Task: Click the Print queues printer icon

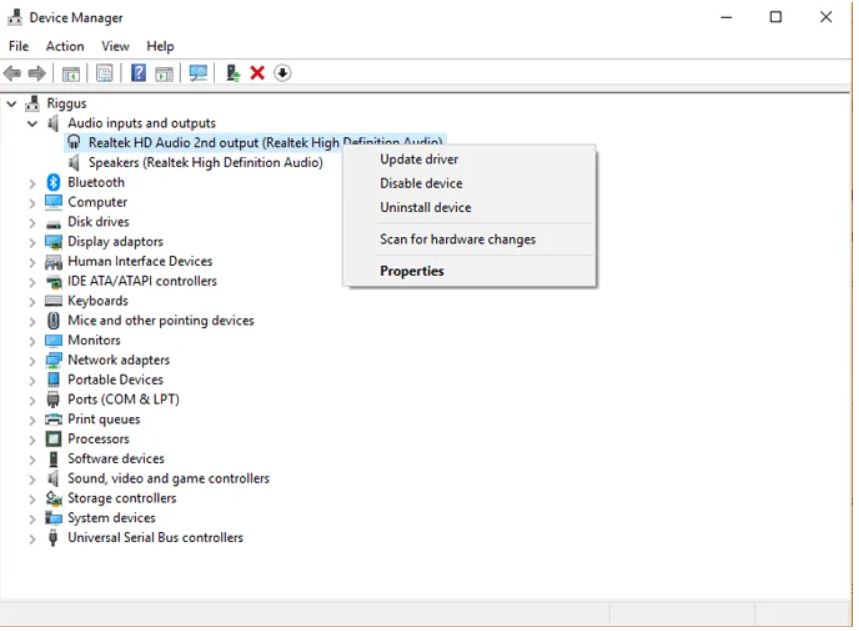Action: point(53,419)
